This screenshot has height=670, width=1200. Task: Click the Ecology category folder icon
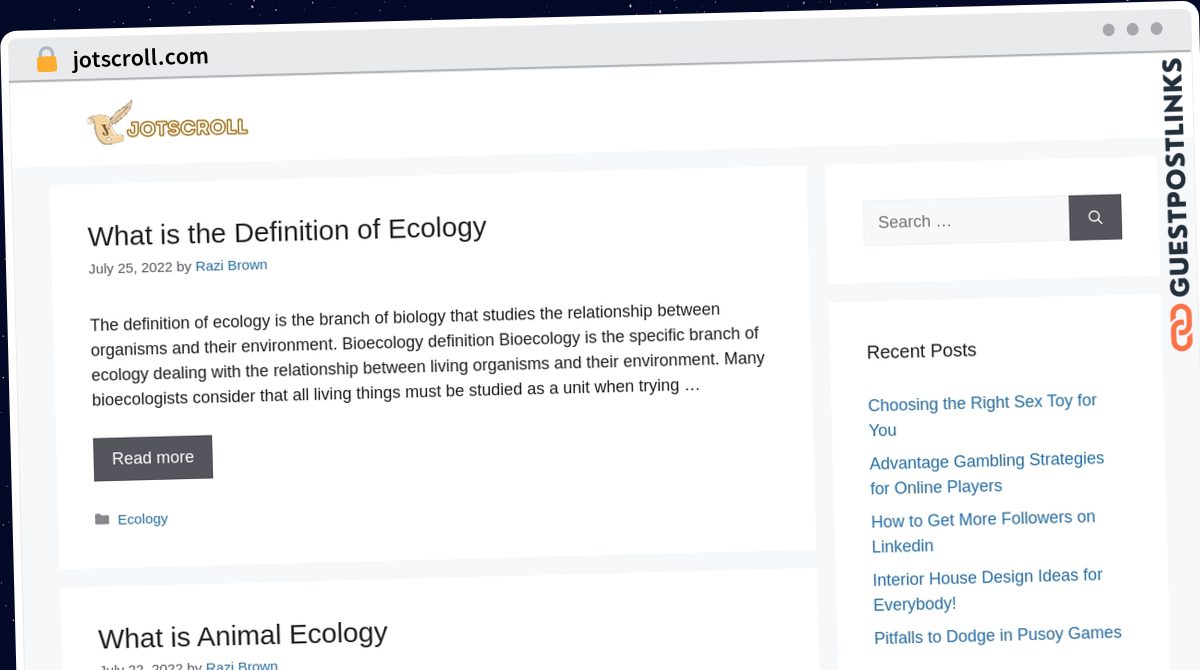click(x=102, y=519)
